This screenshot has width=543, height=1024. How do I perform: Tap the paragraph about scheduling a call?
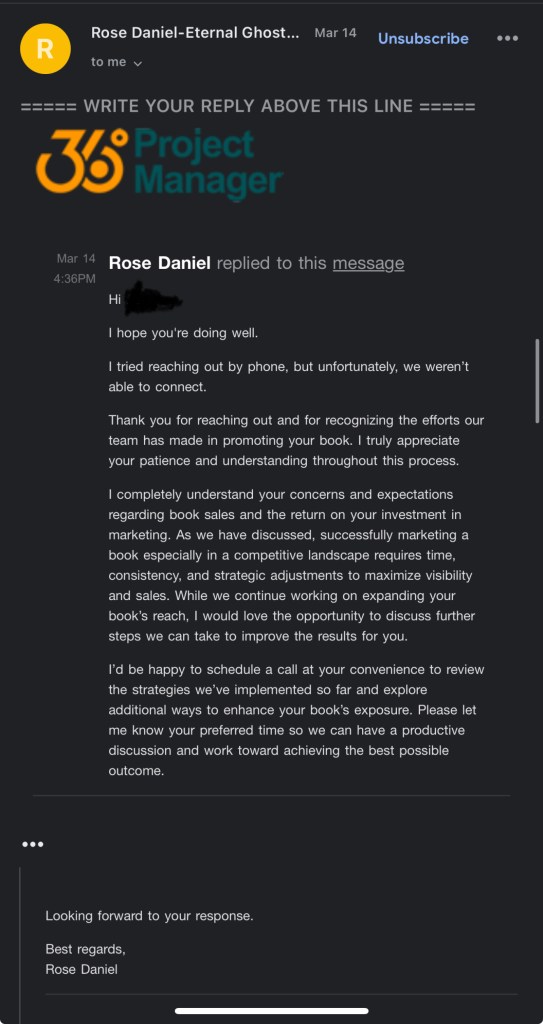[x=297, y=720]
